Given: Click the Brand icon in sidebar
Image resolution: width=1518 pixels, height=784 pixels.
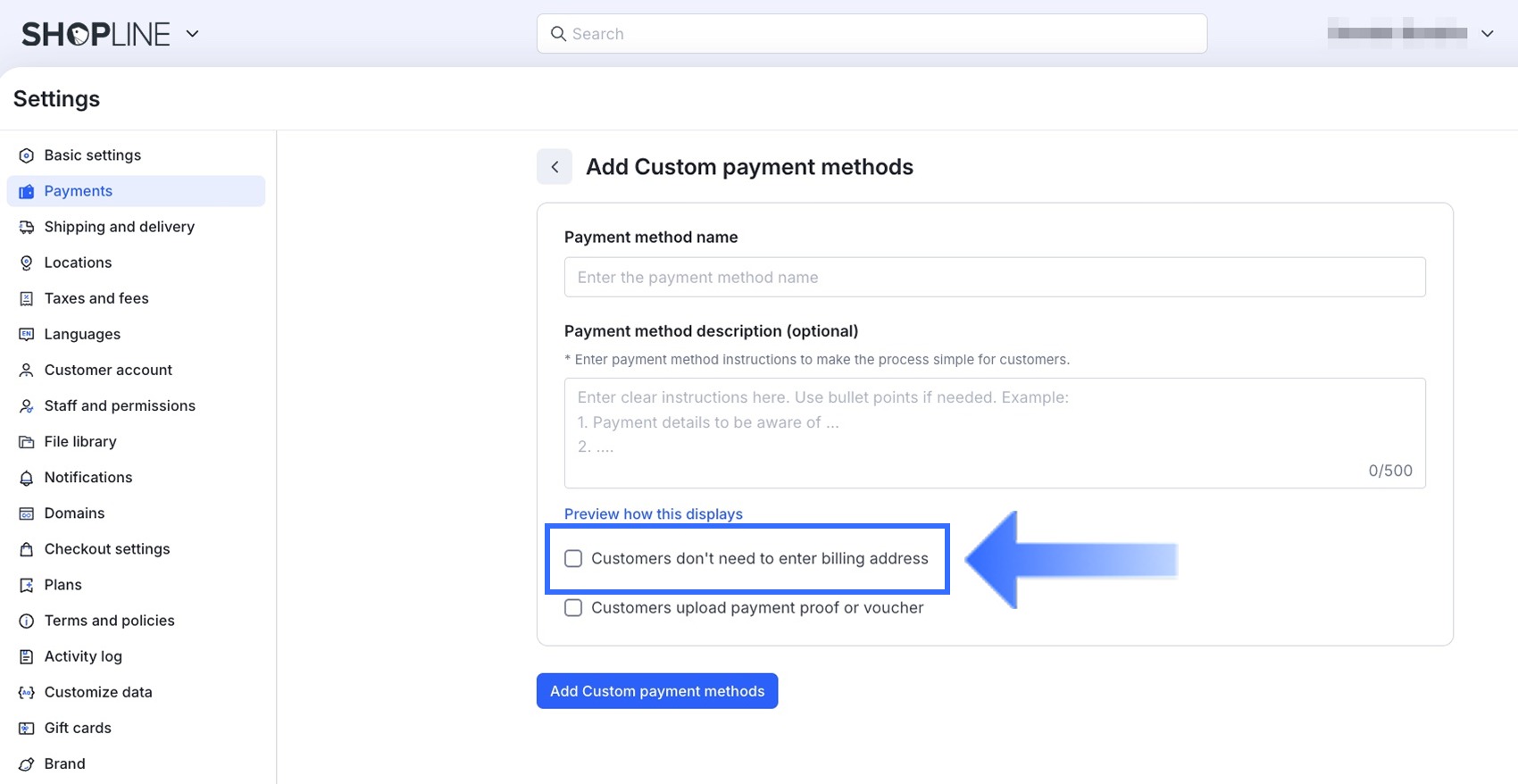Looking at the screenshot, I should click(x=27, y=764).
